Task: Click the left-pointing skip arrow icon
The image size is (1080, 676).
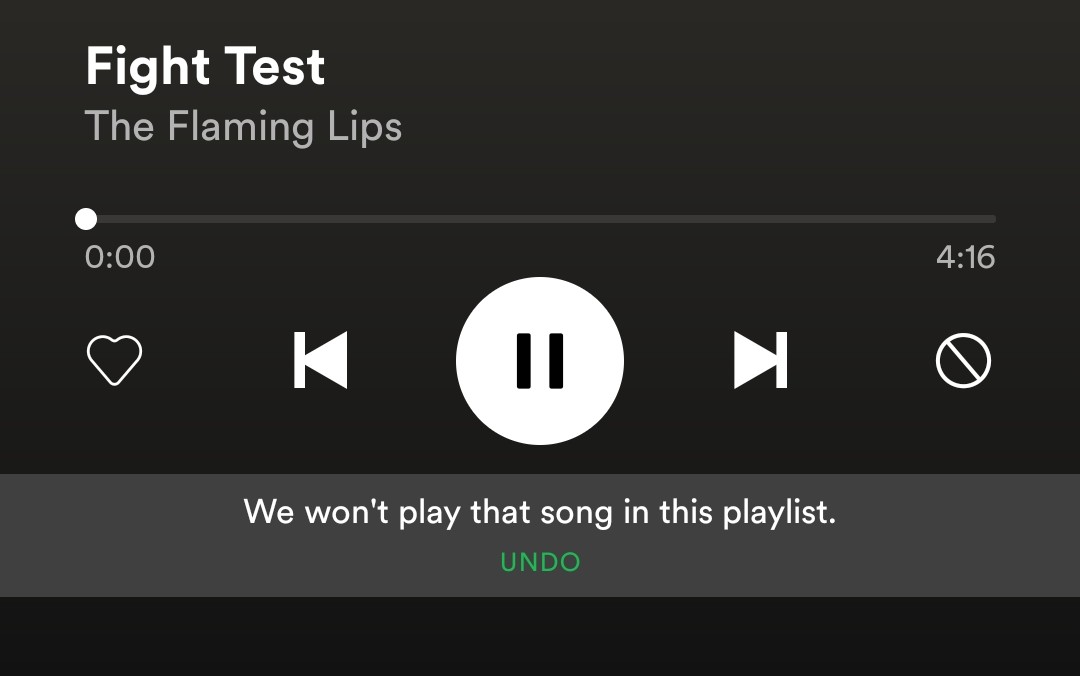Action: click(x=320, y=360)
